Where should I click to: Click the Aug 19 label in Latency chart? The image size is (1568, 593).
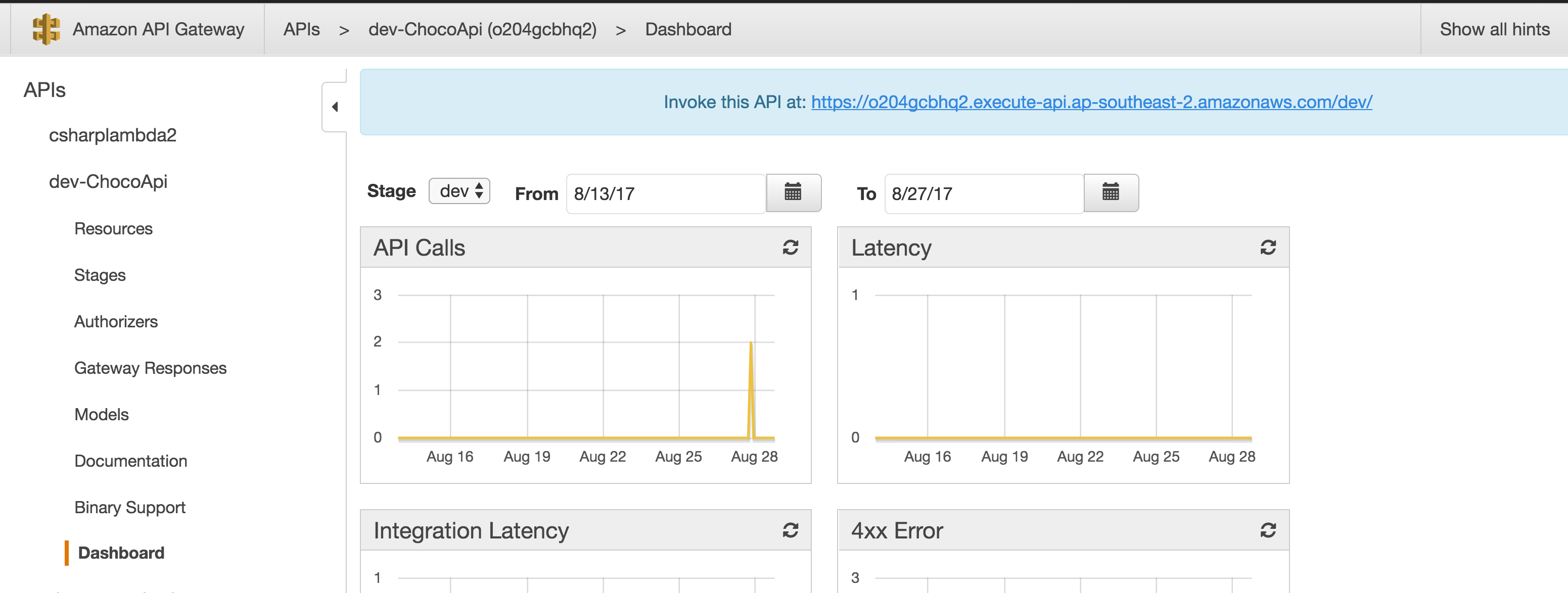point(1004,457)
